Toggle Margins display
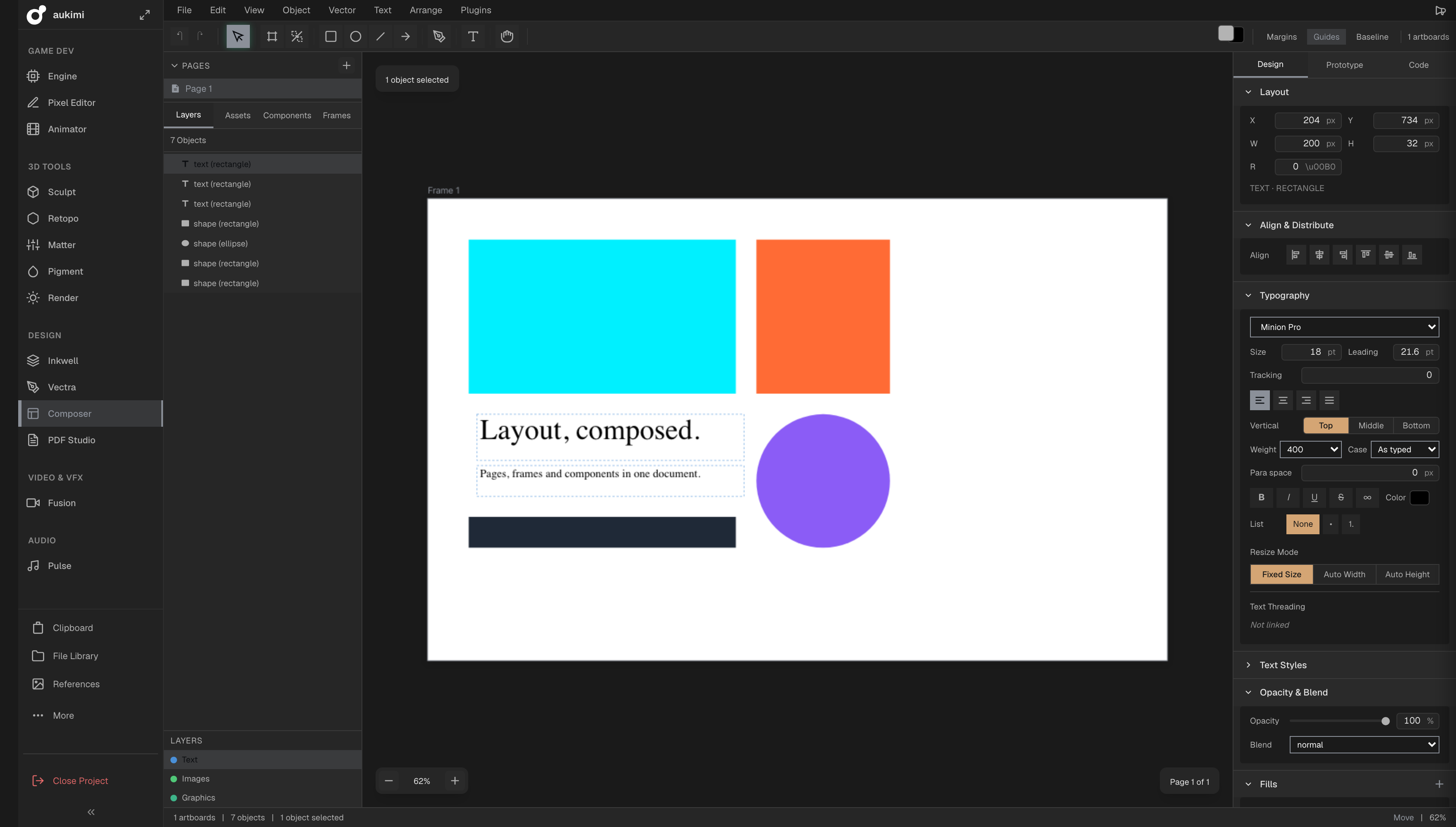The image size is (1456, 827). pyautogui.click(x=1281, y=37)
